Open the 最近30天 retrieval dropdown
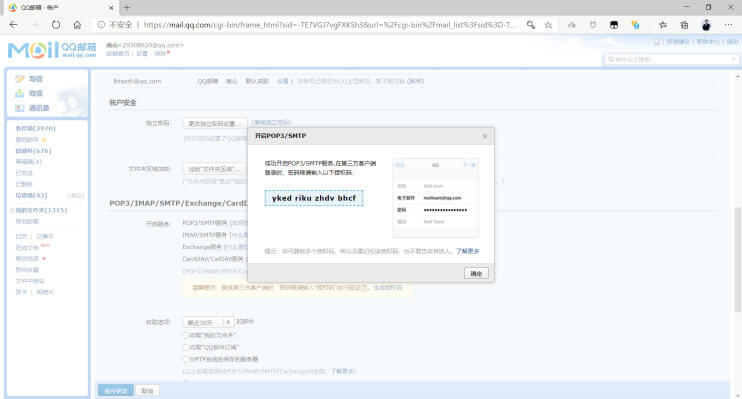This screenshot has width=742, height=399. 208,322
